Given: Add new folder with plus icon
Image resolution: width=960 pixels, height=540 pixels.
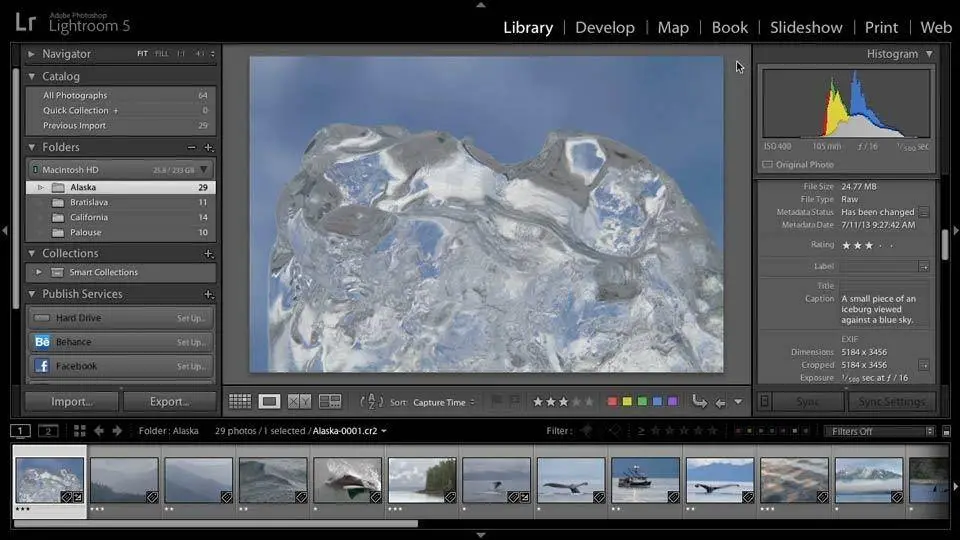Looking at the screenshot, I should point(208,148).
